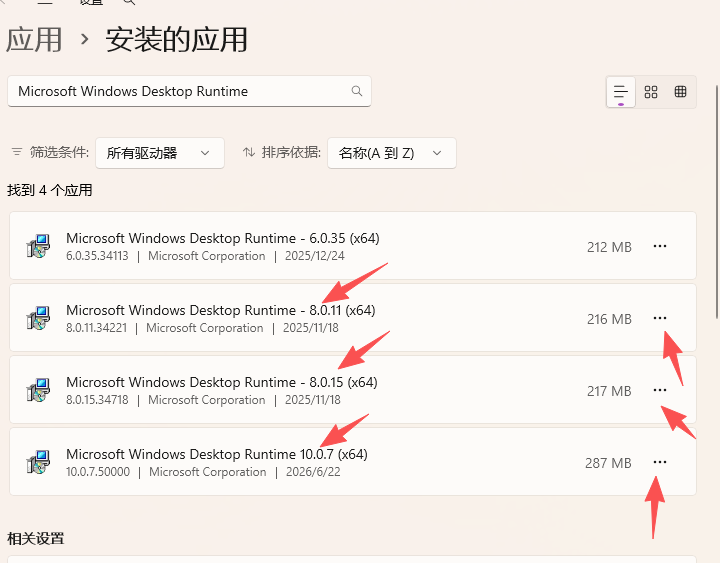
Task: Select the Runtime 8.0.15 (x64) entry
Action: 353,389
